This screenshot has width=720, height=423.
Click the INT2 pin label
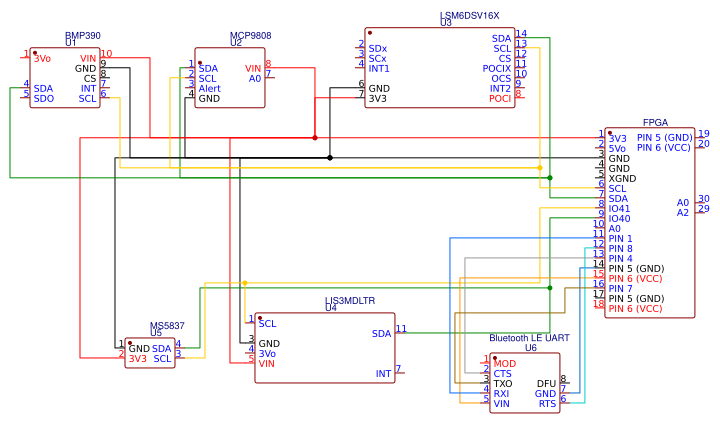[x=501, y=88]
